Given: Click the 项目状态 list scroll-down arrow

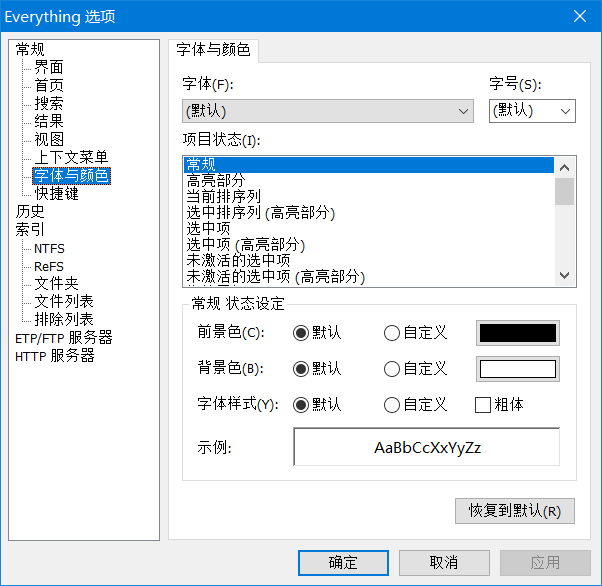Looking at the screenshot, I should coord(564,275).
